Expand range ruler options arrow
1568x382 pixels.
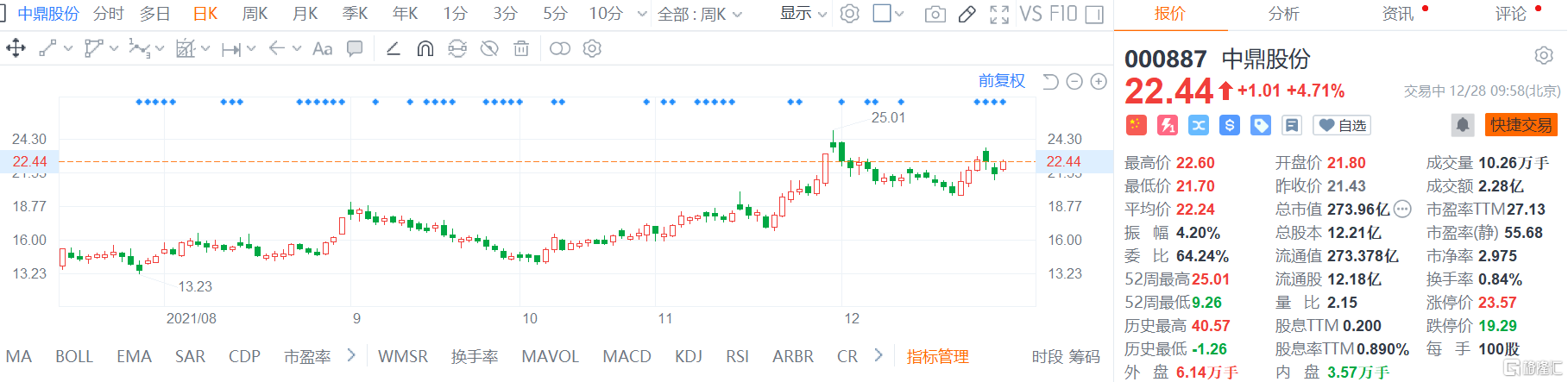click(250, 49)
